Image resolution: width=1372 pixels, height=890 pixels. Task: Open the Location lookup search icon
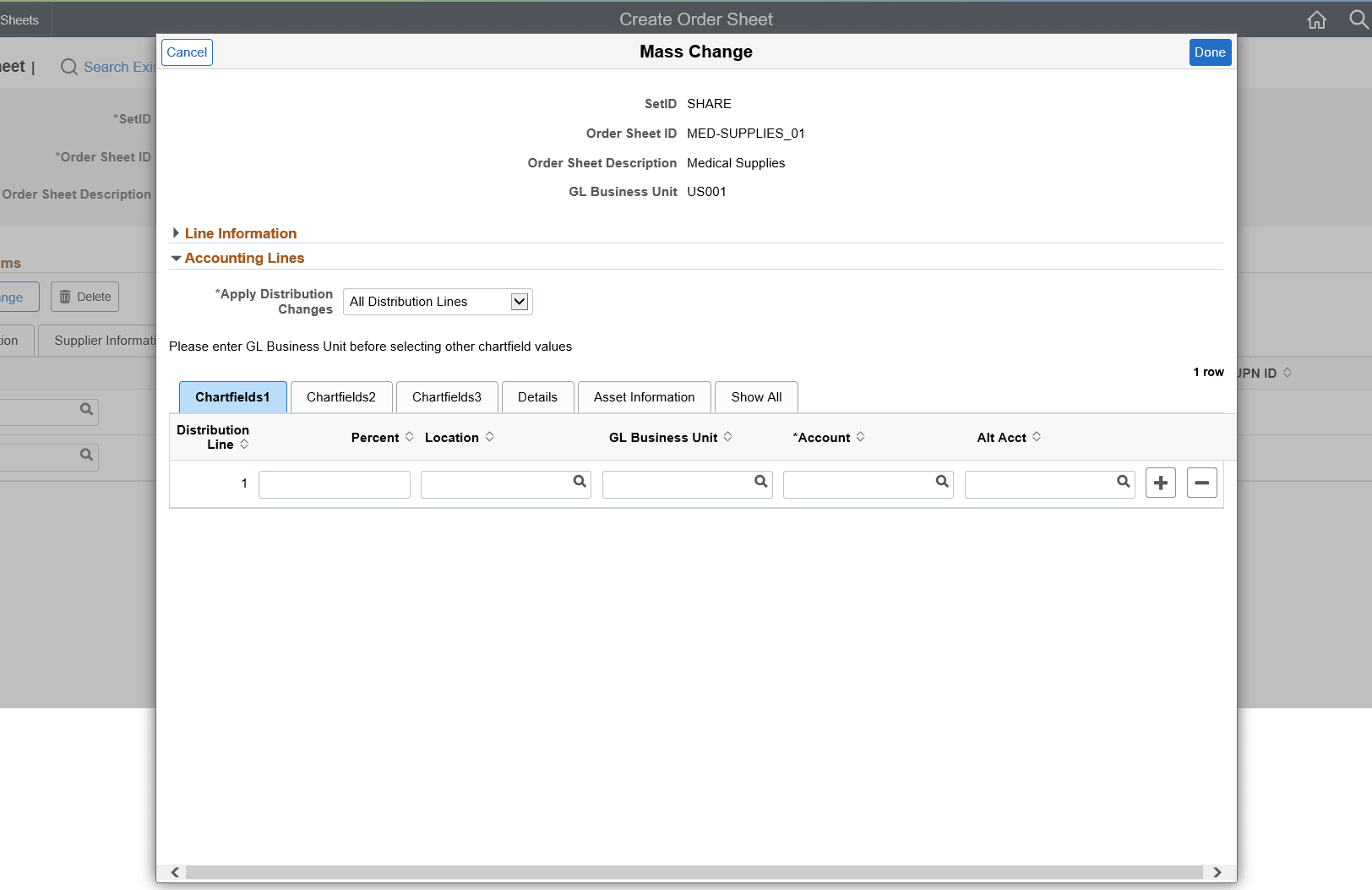coord(580,482)
